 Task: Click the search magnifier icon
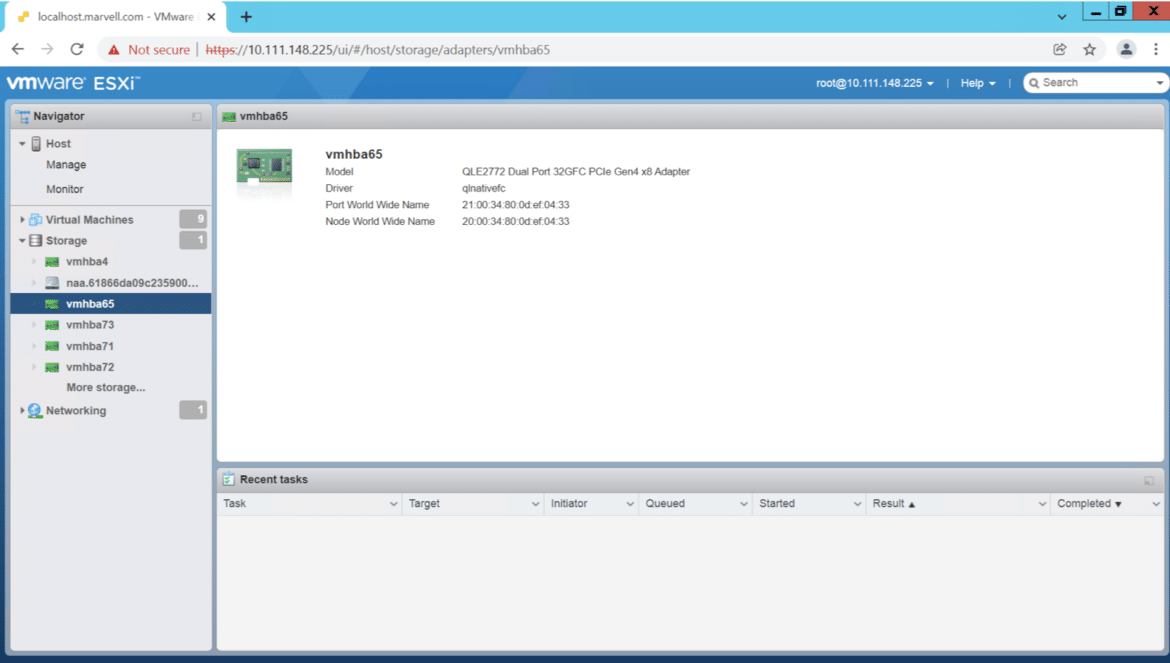click(1034, 83)
